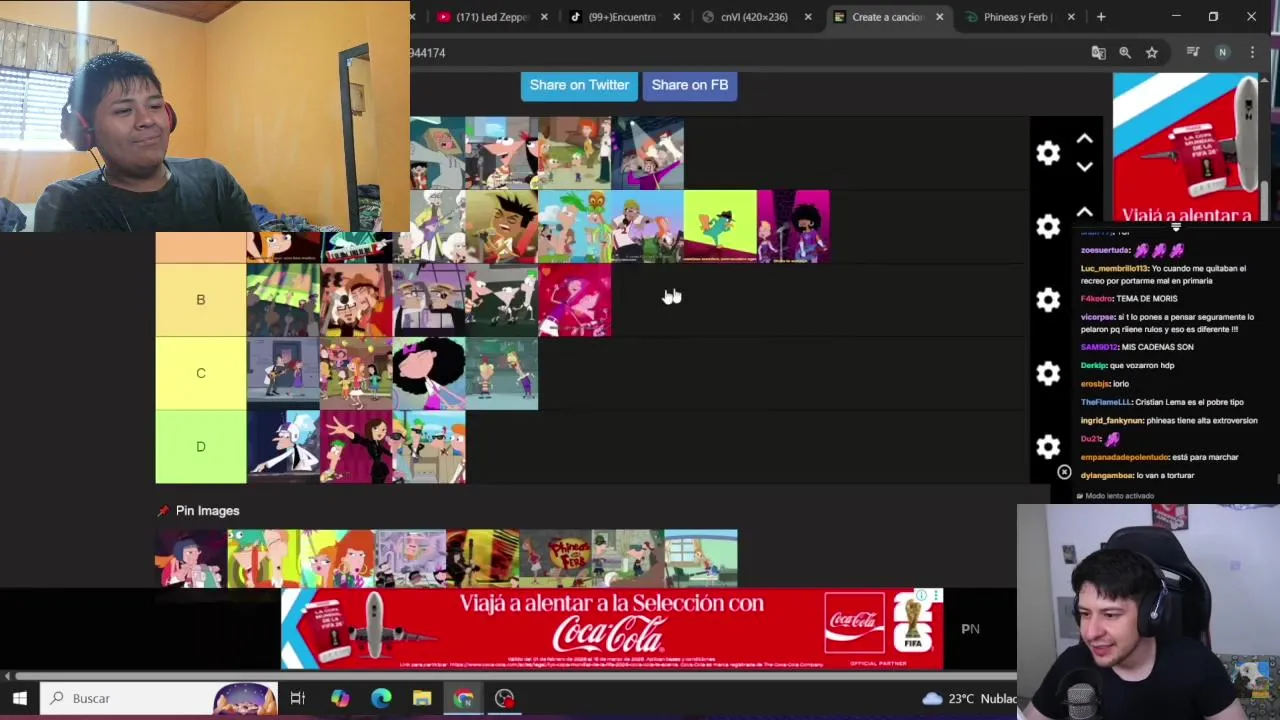Switch to the Phineas y Ferb tab
This screenshot has width=1280, height=720.
point(1017,17)
